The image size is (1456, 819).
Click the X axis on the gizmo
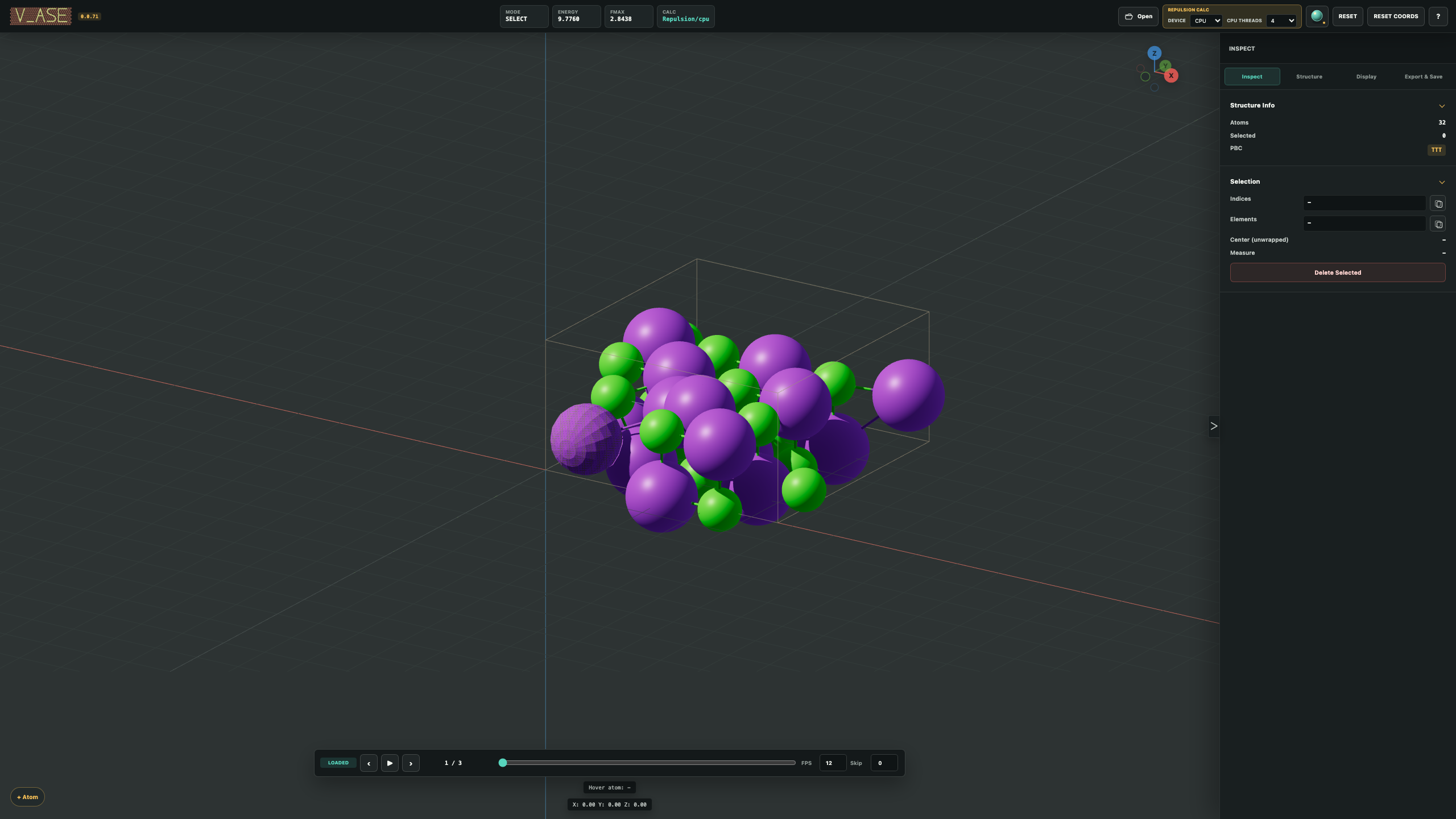click(x=1170, y=76)
